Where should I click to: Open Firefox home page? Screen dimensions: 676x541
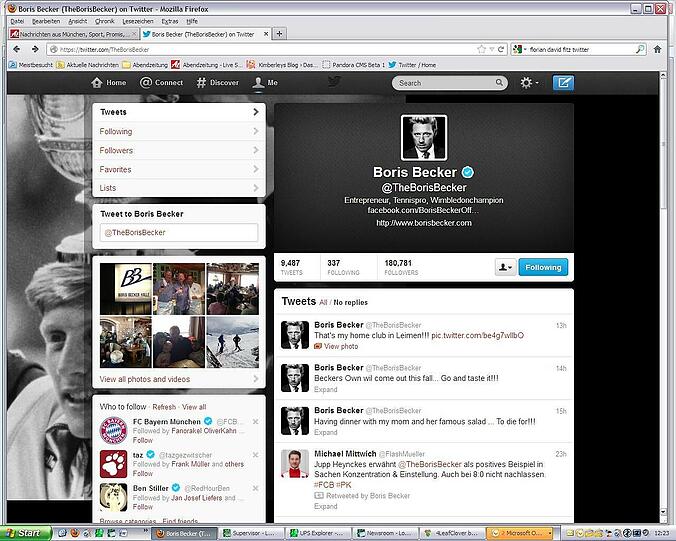657,49
